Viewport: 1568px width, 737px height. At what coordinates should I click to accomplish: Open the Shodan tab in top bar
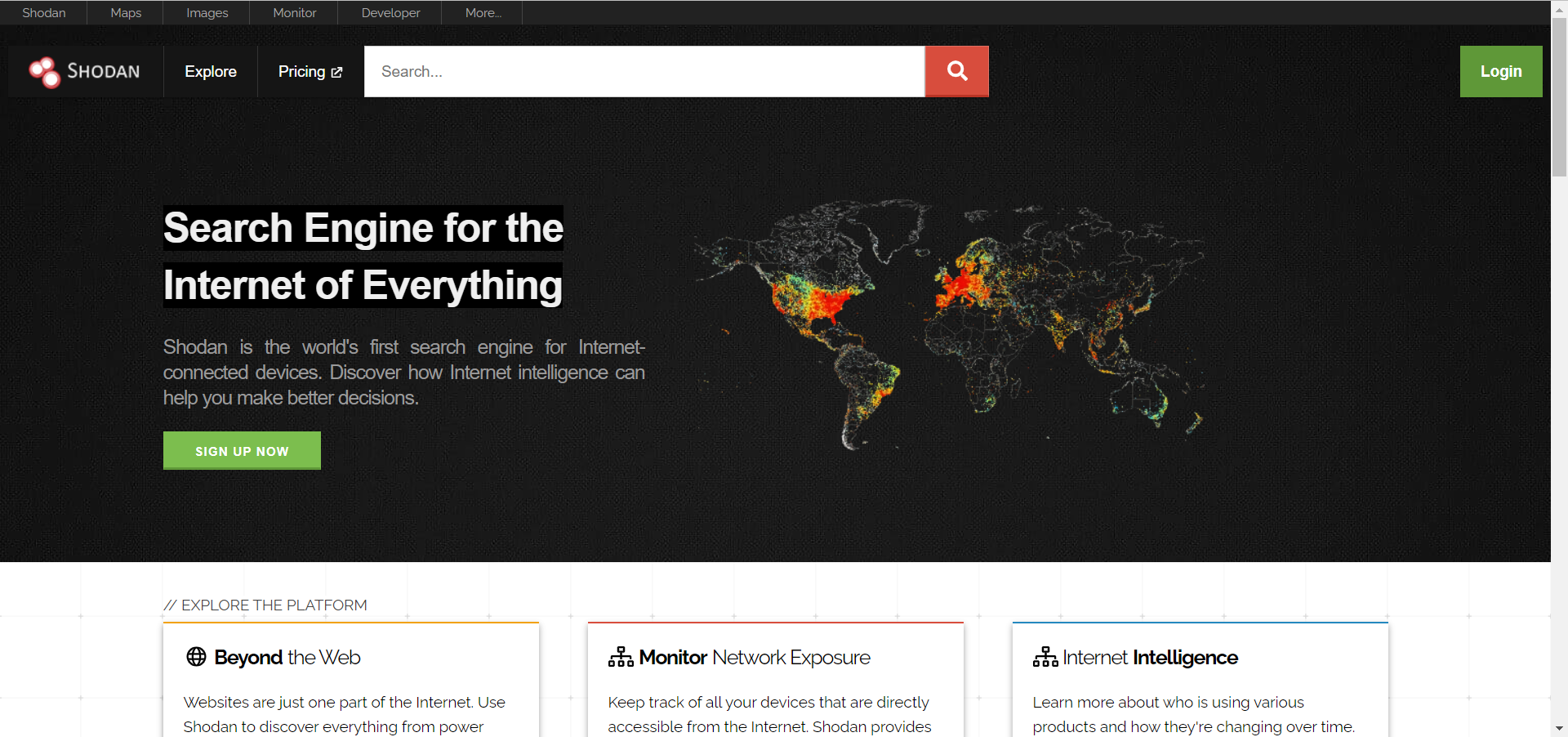(44, 13)
